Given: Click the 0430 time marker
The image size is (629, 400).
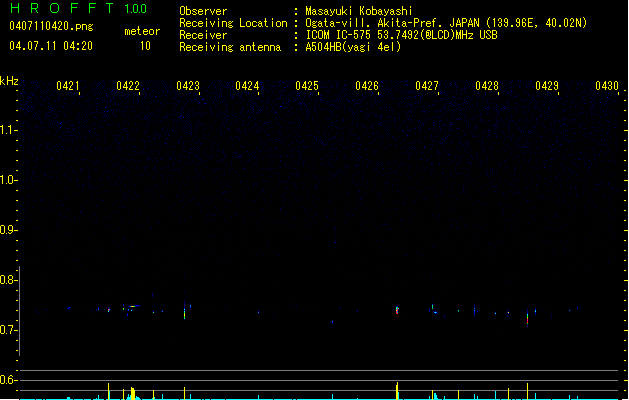Looking at the screenshot, I should (x=607, y=86).
